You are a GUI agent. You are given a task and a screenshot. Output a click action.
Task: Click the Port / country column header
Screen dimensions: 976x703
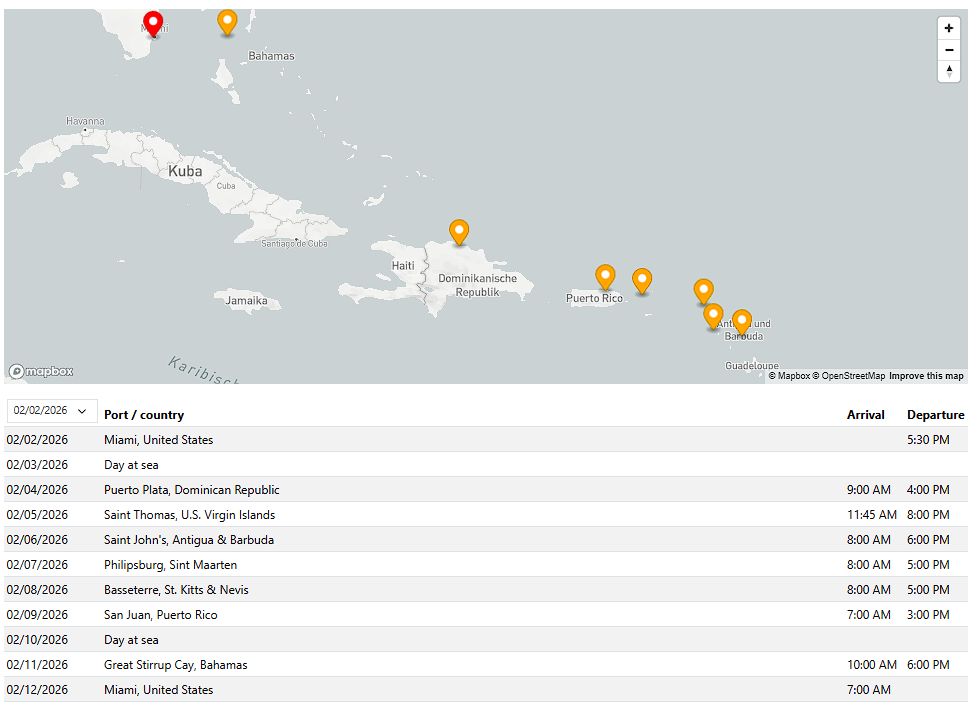pyautogui.click(x=144, y=415)
